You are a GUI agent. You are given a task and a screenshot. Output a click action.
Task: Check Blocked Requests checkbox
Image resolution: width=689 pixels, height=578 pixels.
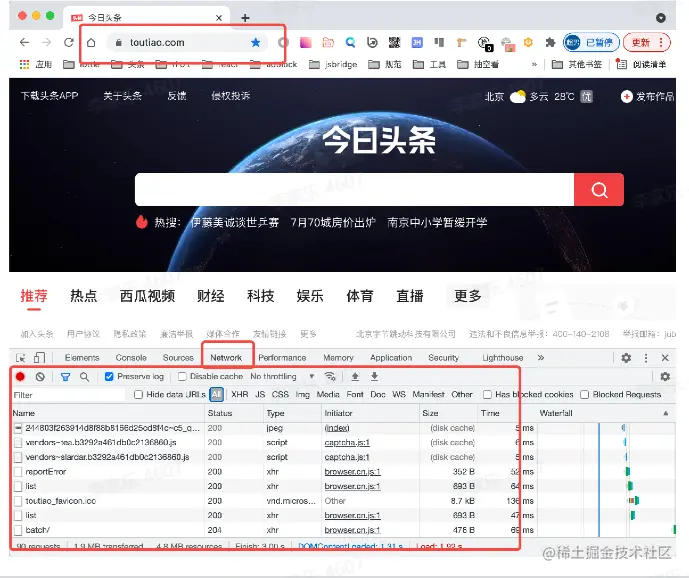pos(584,395)
